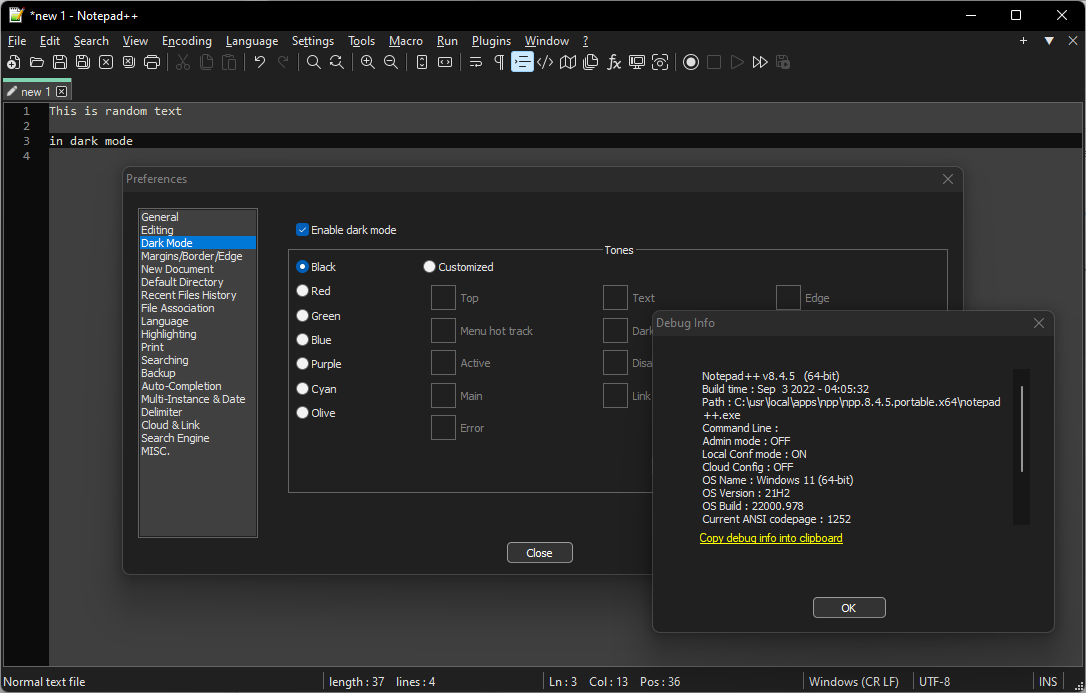Screen dimensions: 1086x693
Task: Choose the Customized tones radio option
Action: coord(430,267)
